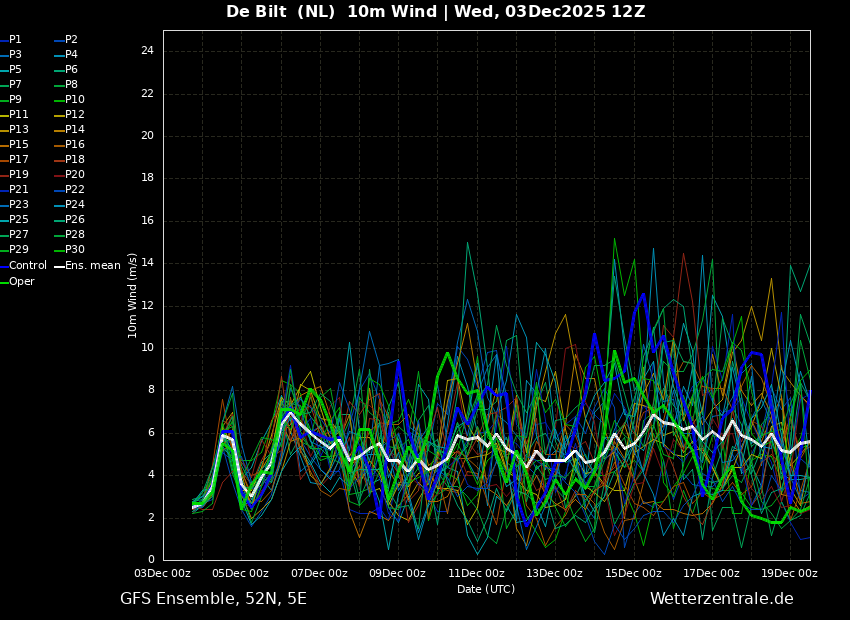Click the P14 legend entry
The width and height of the screenshot is (850, 620).
coord(75,130)
